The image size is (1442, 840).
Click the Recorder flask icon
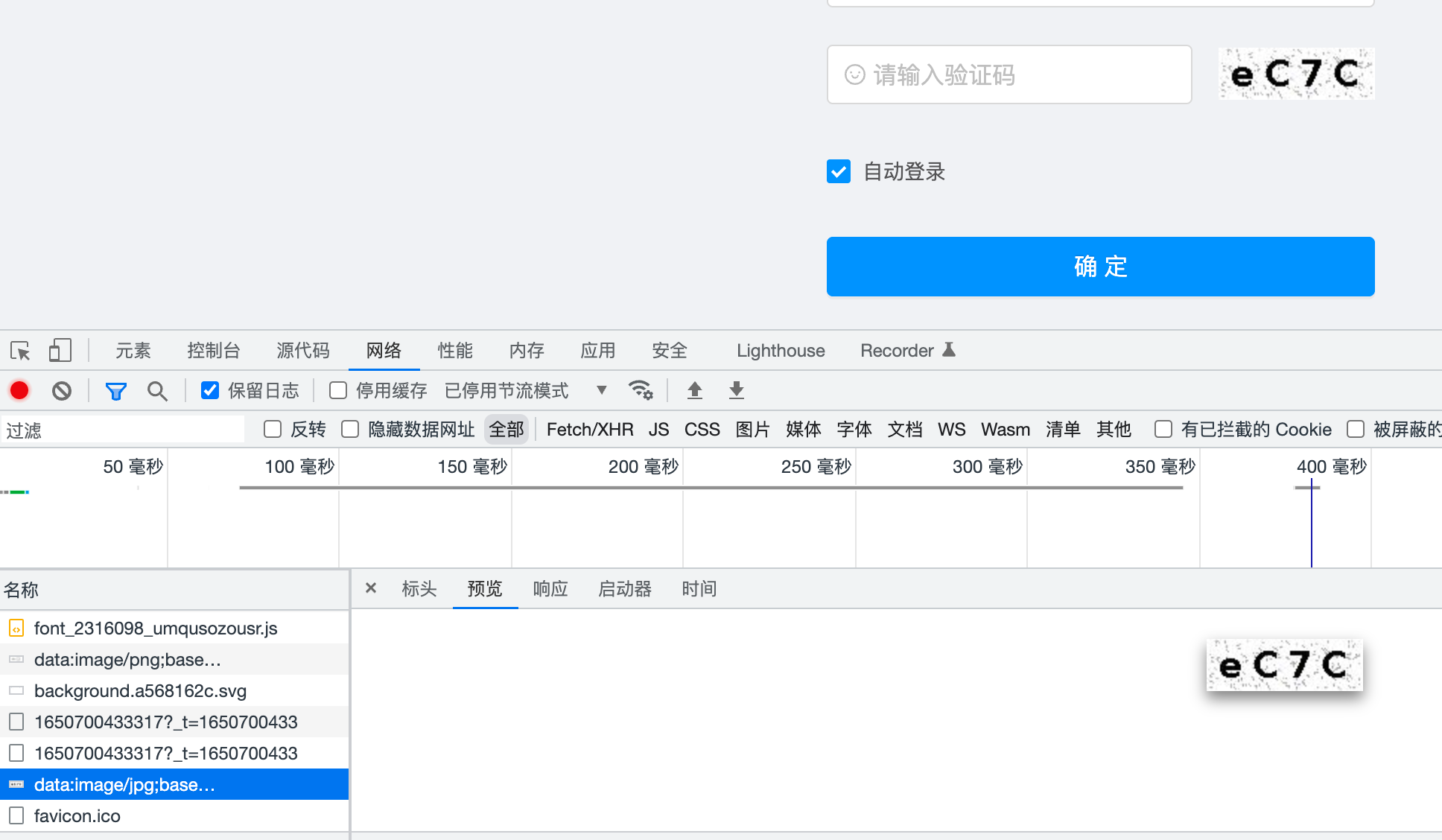(948, 349)
